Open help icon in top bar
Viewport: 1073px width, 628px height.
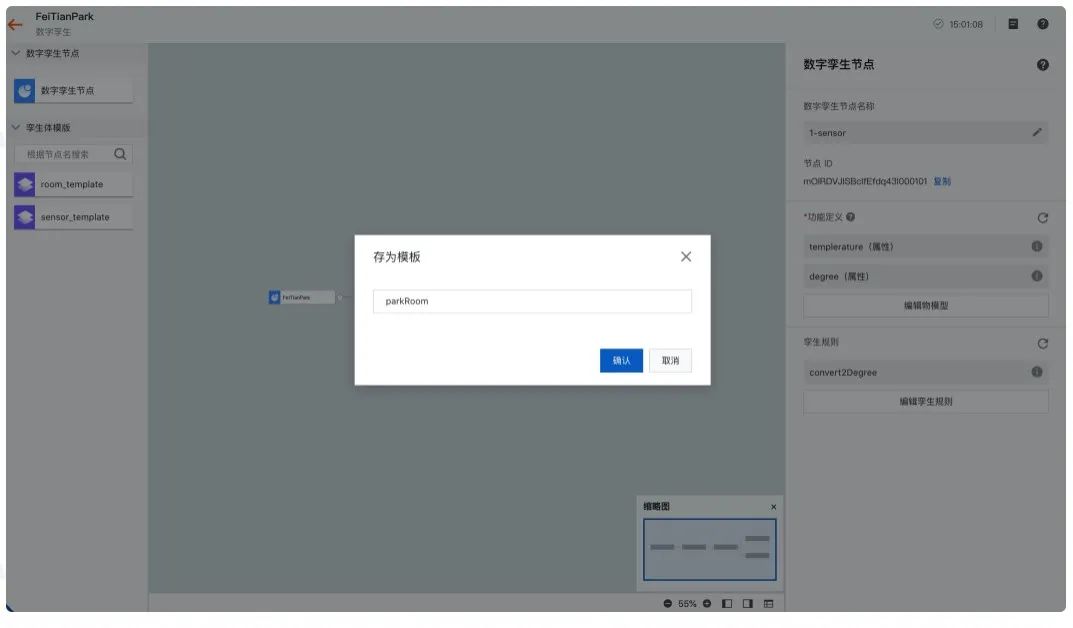pos(1042,24)
